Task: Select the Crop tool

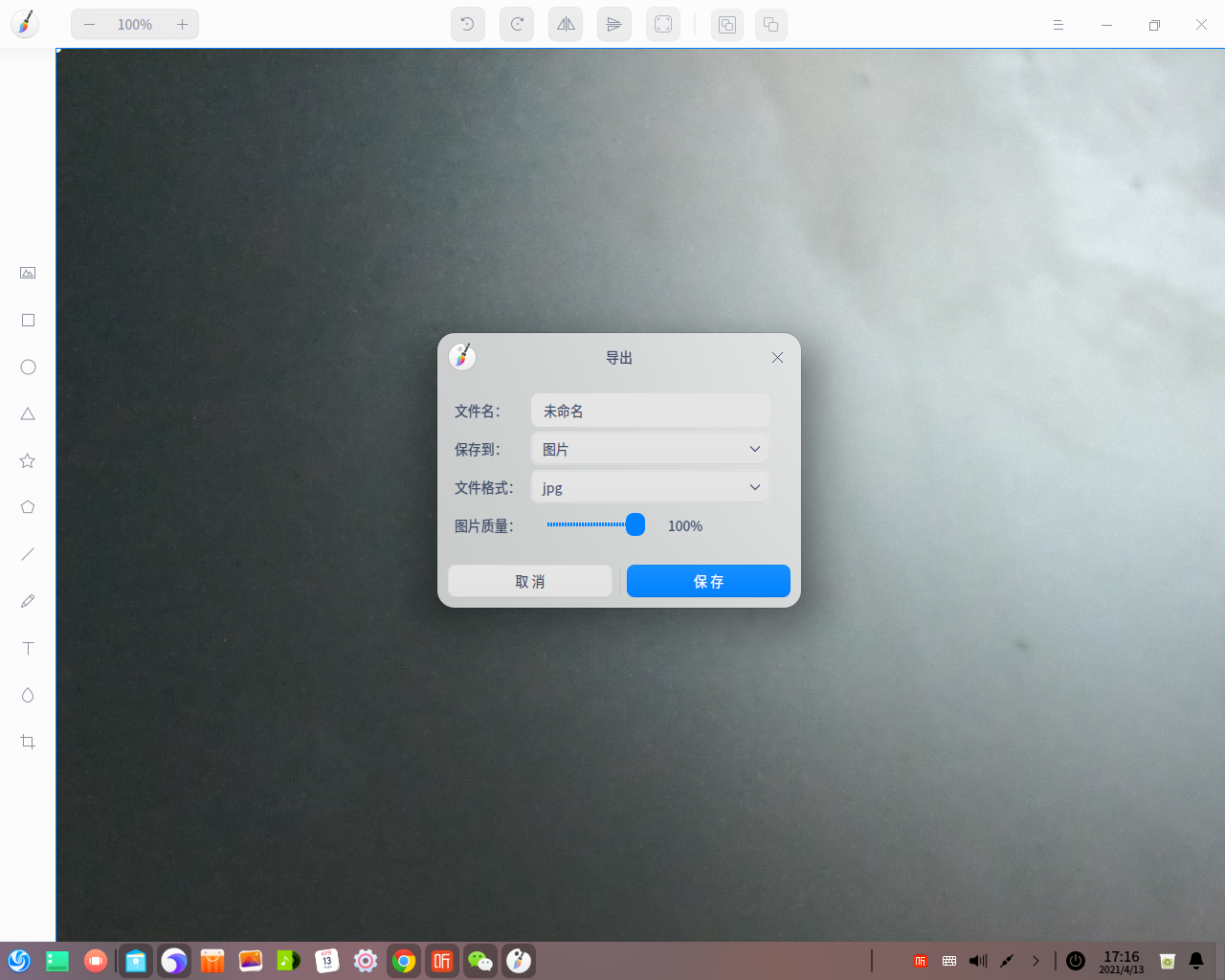Action: coord(28,742)
